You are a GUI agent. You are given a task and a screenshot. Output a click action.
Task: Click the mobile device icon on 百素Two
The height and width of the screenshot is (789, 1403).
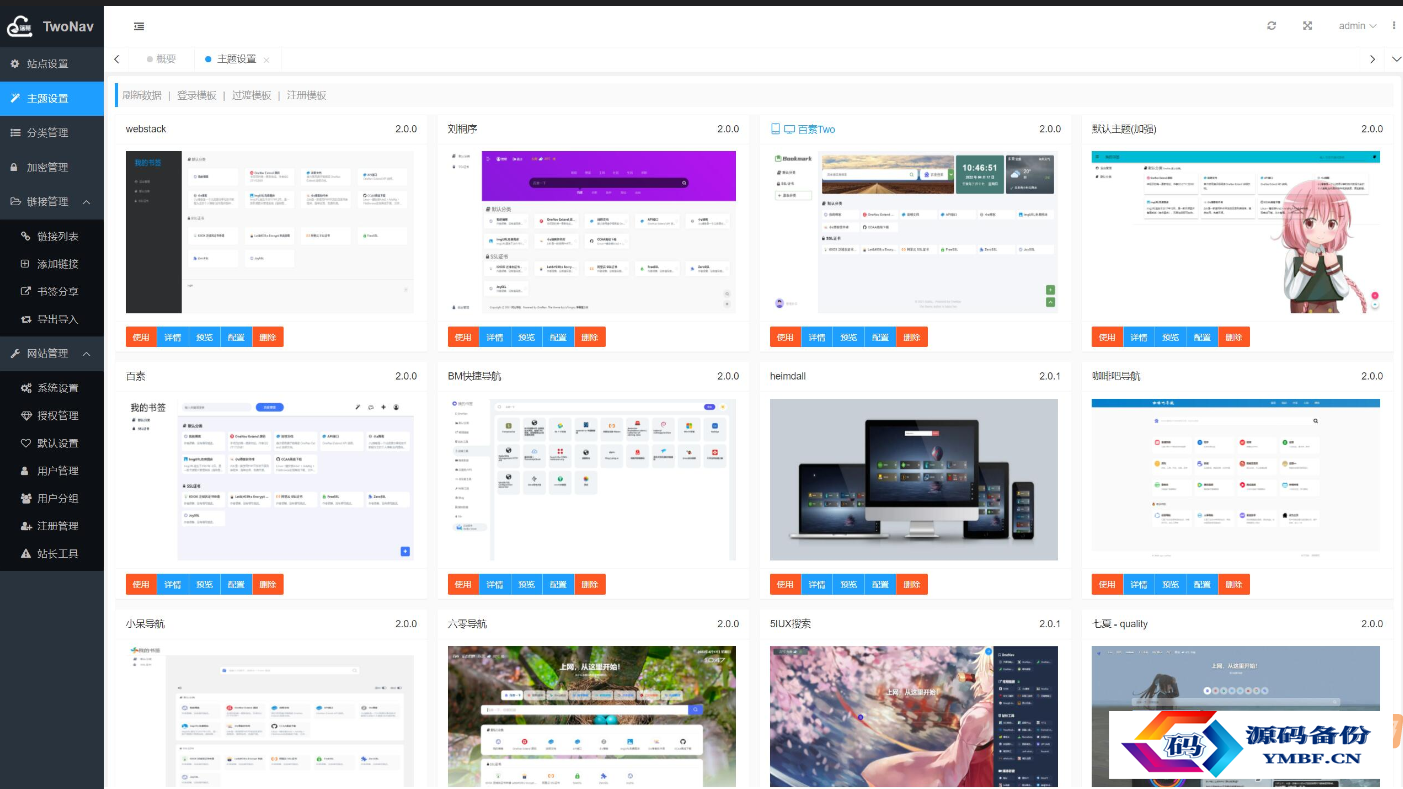click(775, 129)
